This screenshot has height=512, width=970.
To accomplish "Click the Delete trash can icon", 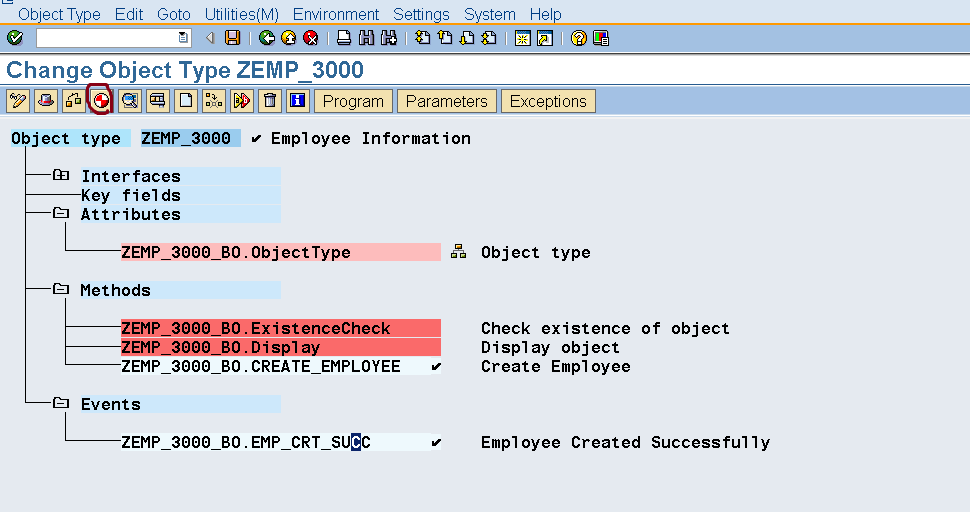I will [x=270, y=101].
